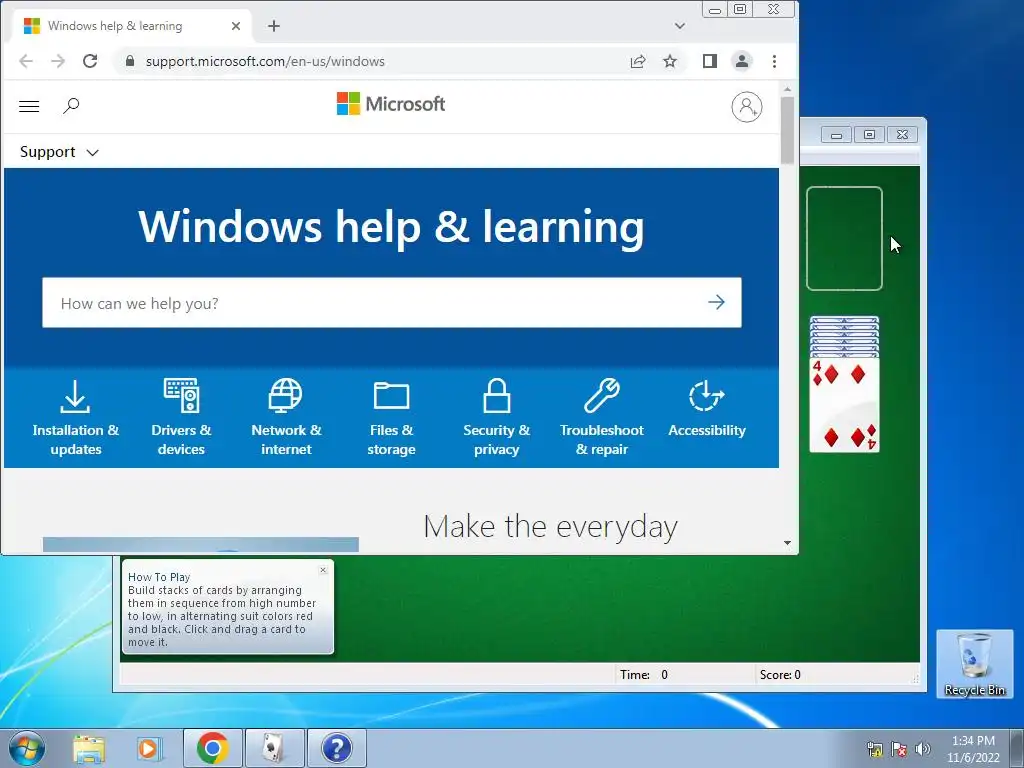The image size is (1024, 768).
Task: Click the padlock site info icon
Action: pyautogui.click(x=130, y=61)
